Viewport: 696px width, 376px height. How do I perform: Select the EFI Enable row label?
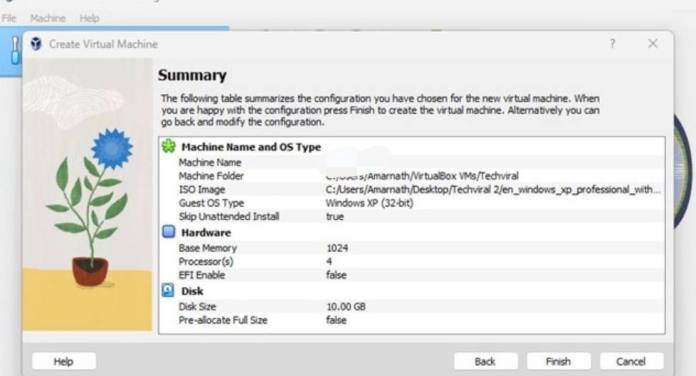pos(202,275)
